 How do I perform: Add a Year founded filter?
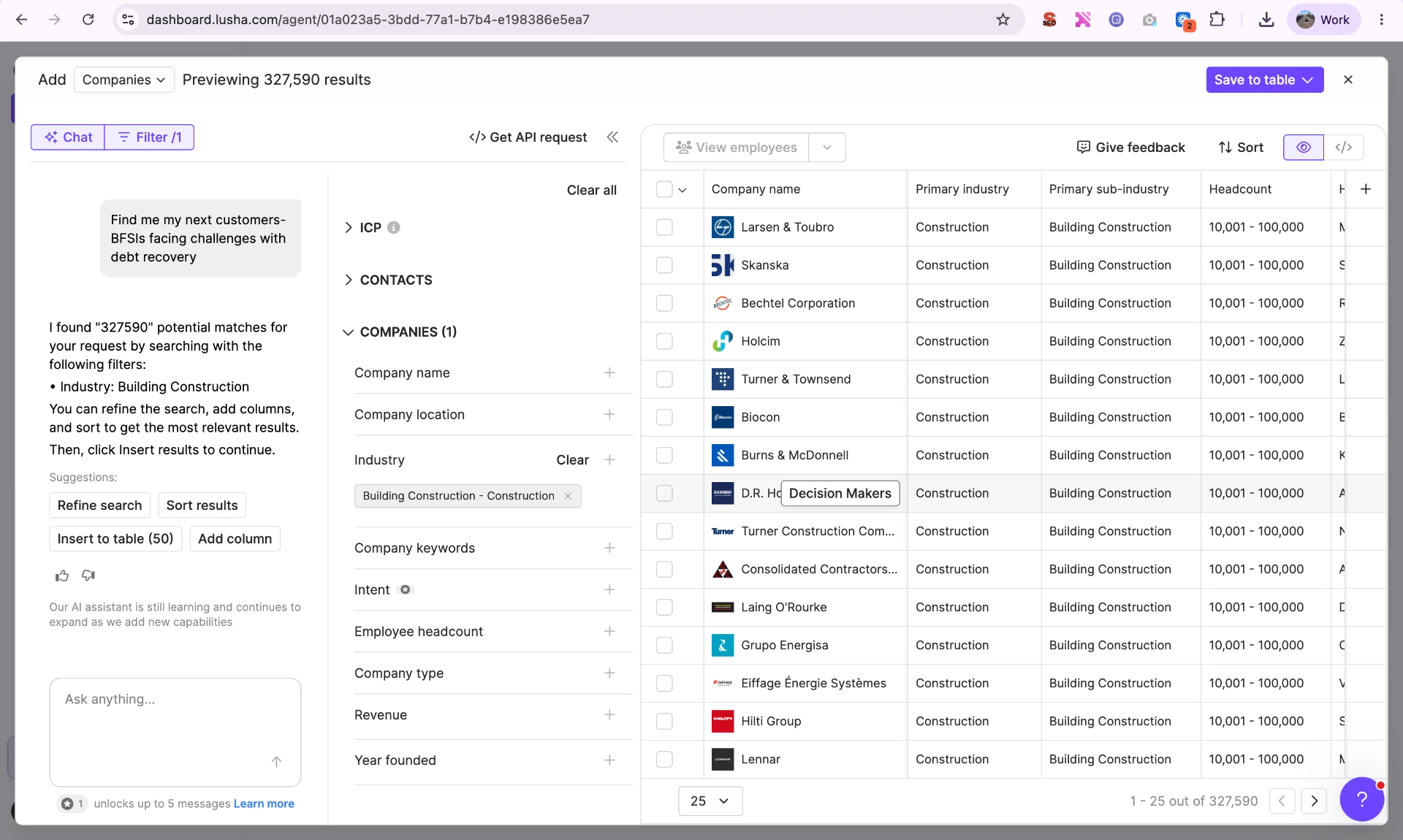click(x=609, y=760)
